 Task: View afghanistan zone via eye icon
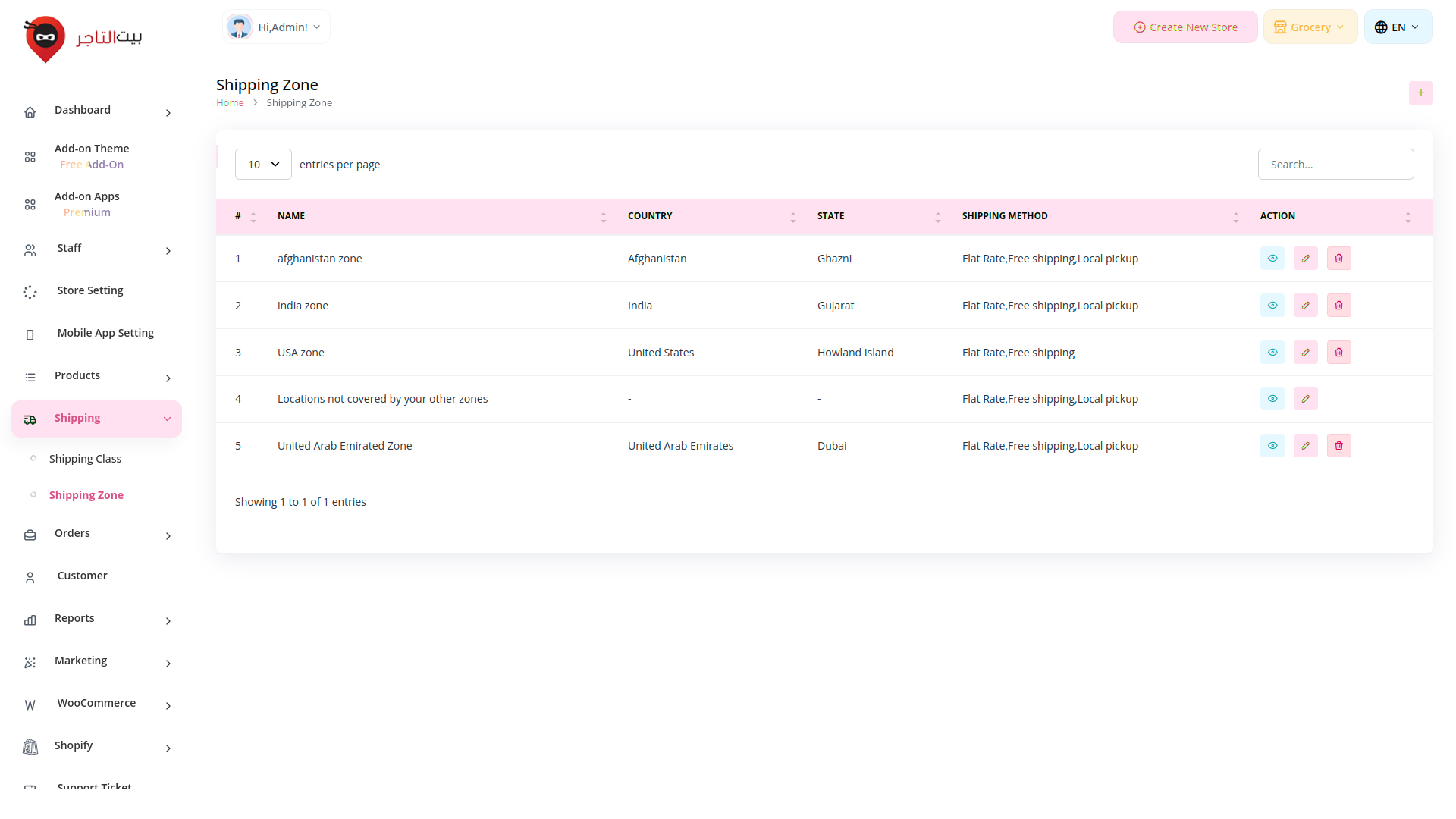coord(1272,259)
